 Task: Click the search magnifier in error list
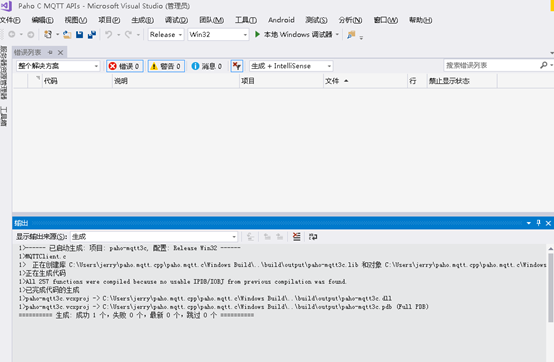coord(544,65)
